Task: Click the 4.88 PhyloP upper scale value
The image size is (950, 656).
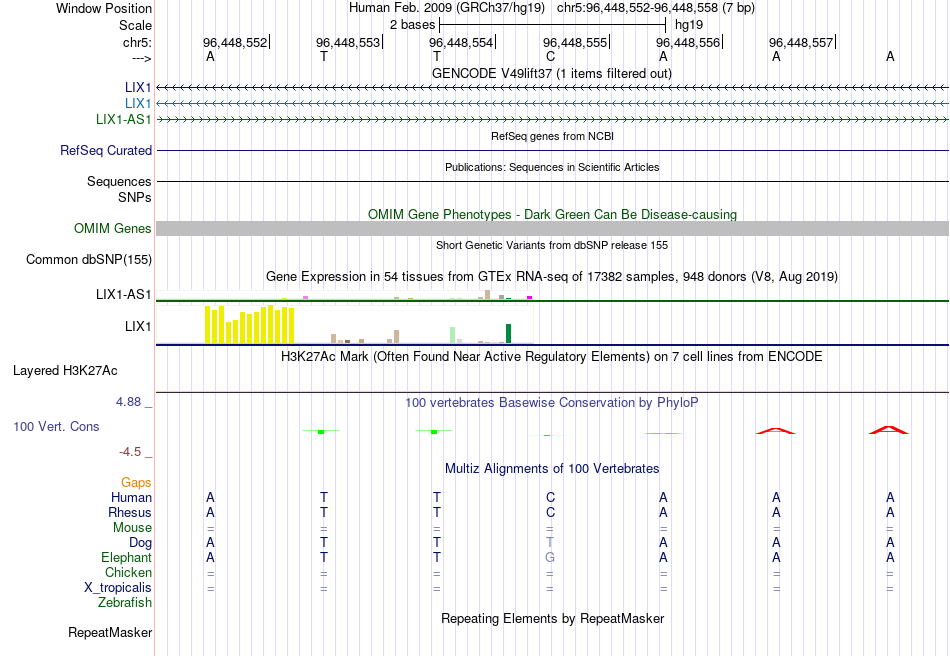Action: coord(128,402)
